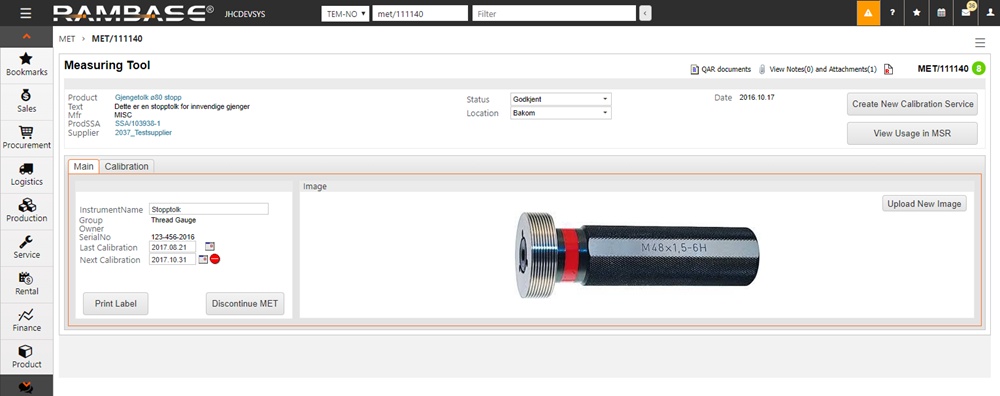Click Create New Calibration Service button
This screenshot has width=1000, height=396.
[x=912, y=104]
